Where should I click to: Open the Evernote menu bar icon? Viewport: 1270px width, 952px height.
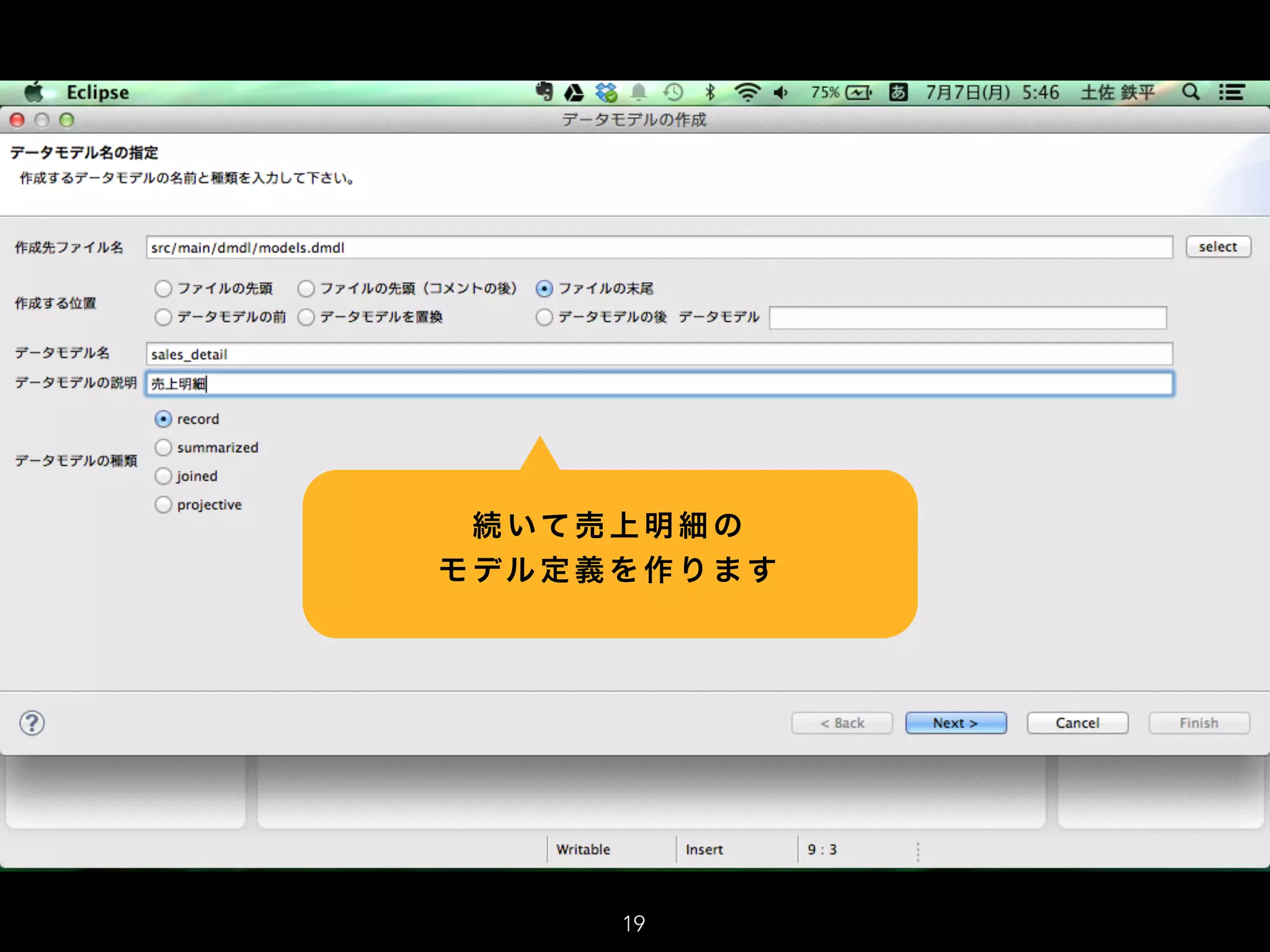[544, 92]
